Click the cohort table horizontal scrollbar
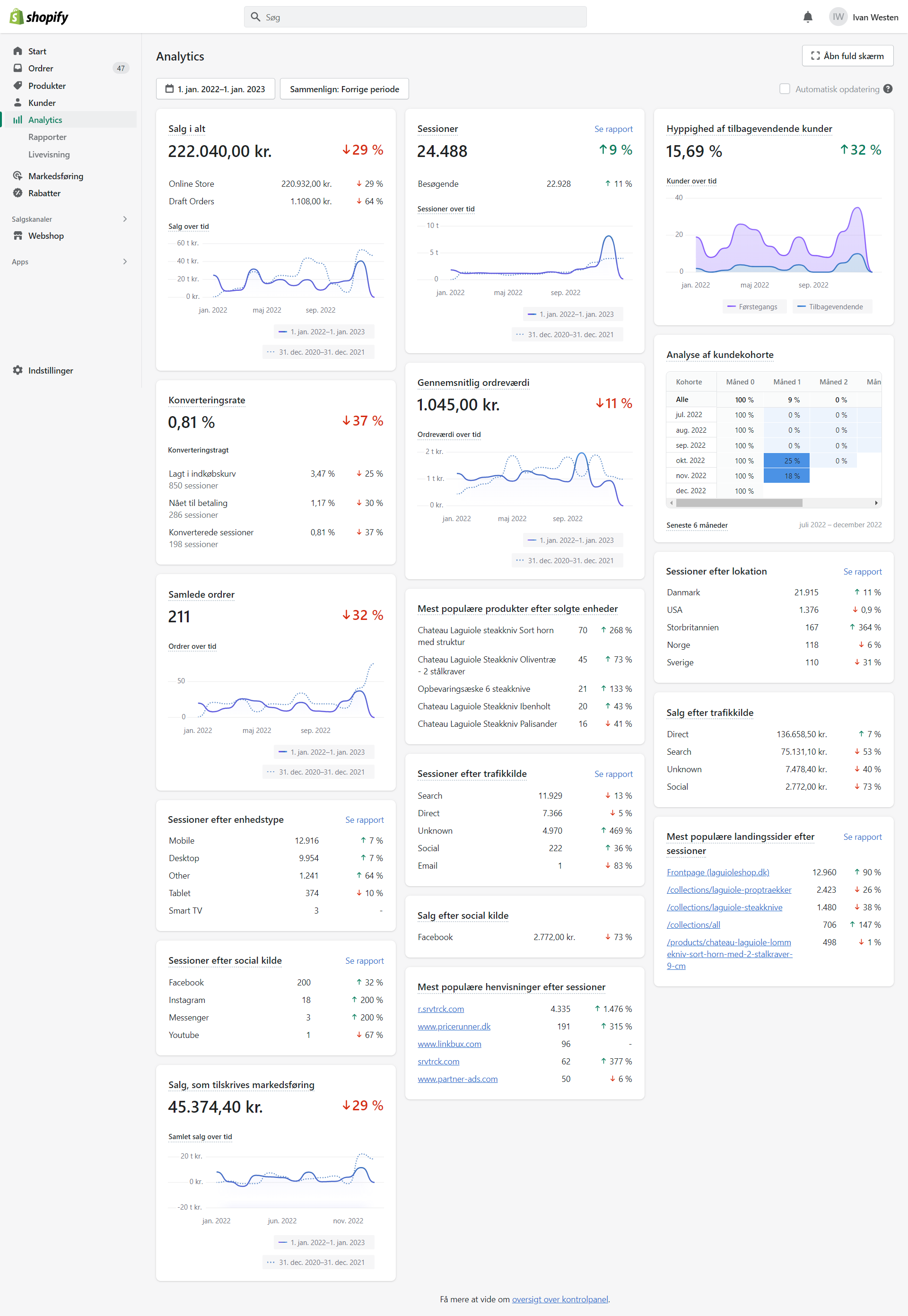This screenshot has height=1316, width=908. click(740, 503)
